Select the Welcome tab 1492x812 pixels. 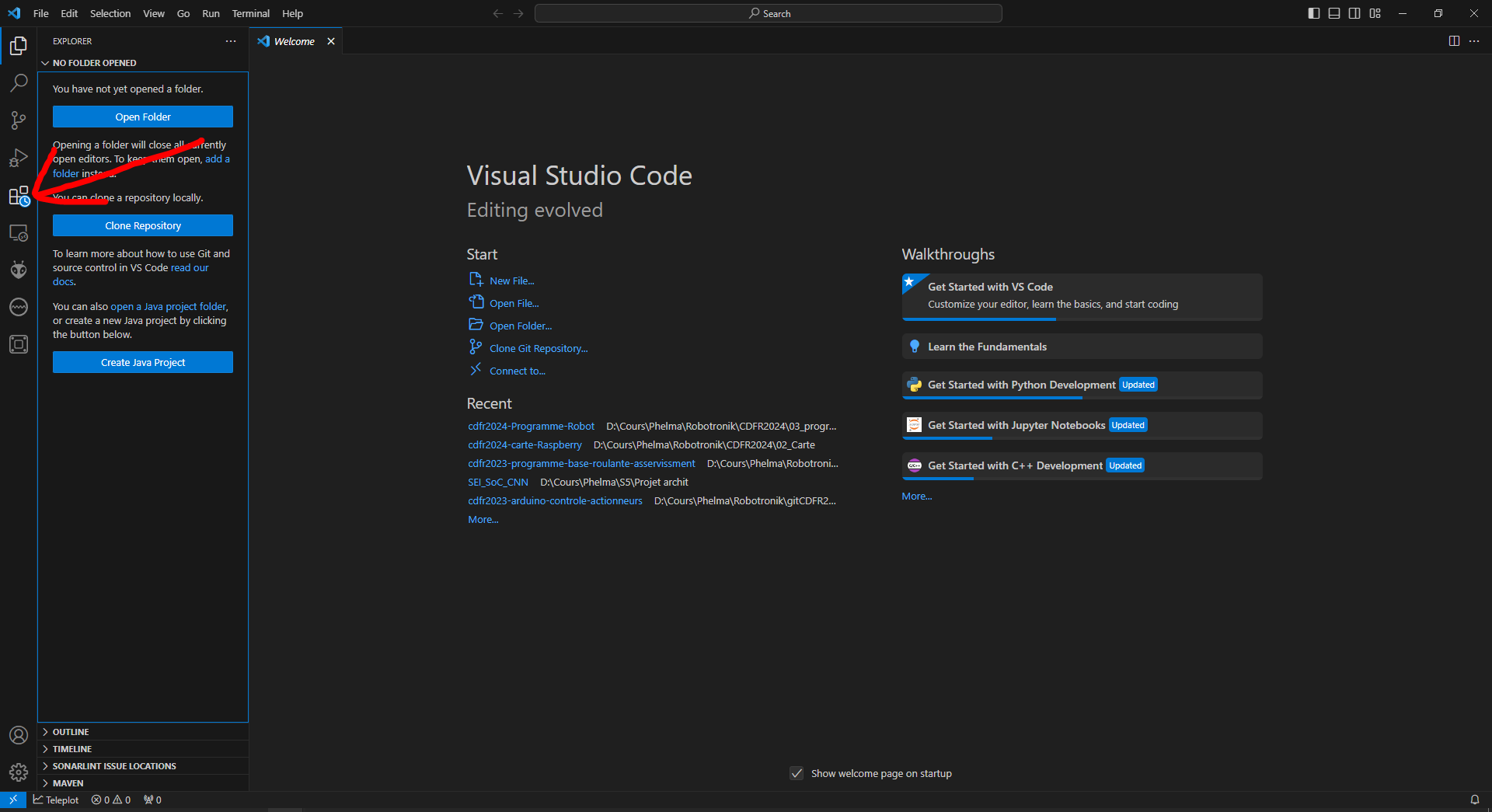tap(295, 41)
